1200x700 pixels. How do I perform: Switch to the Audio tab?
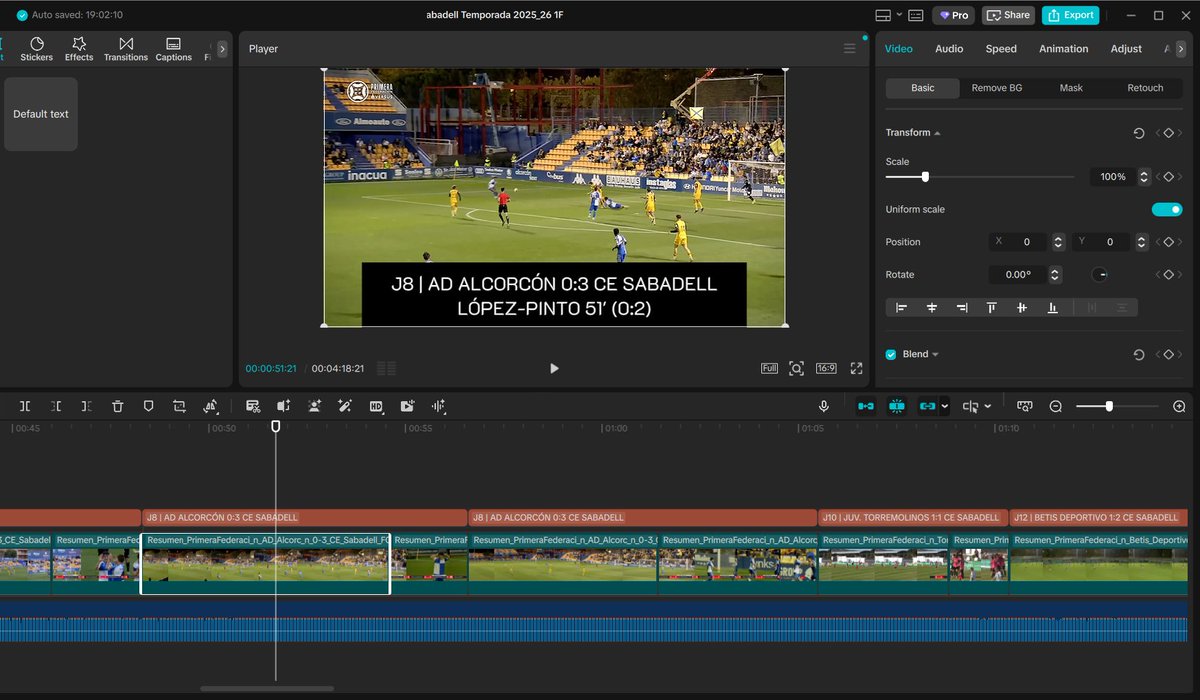[x=949, y=48]
